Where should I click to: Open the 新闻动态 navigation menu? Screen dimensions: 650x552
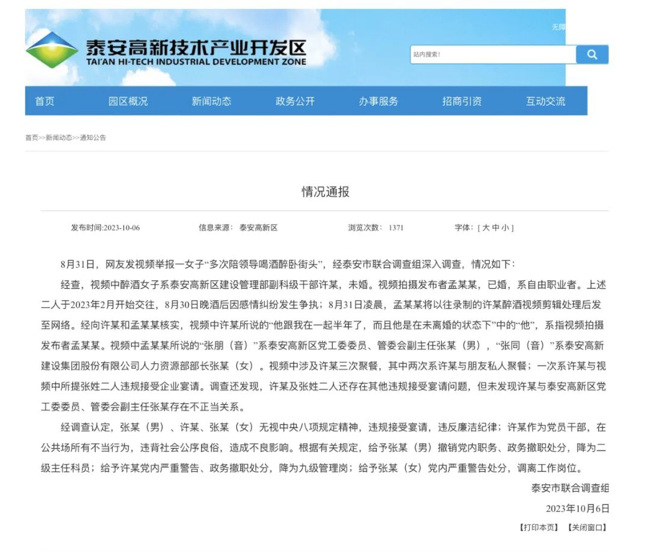(x=211, y=101)
